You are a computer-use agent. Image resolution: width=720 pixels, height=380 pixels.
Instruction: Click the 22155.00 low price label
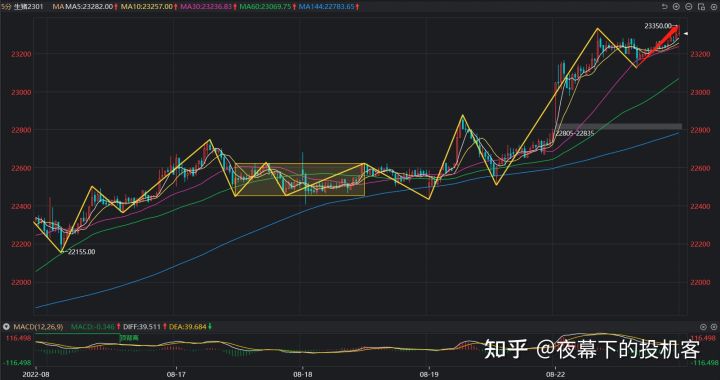pos(81,251)
